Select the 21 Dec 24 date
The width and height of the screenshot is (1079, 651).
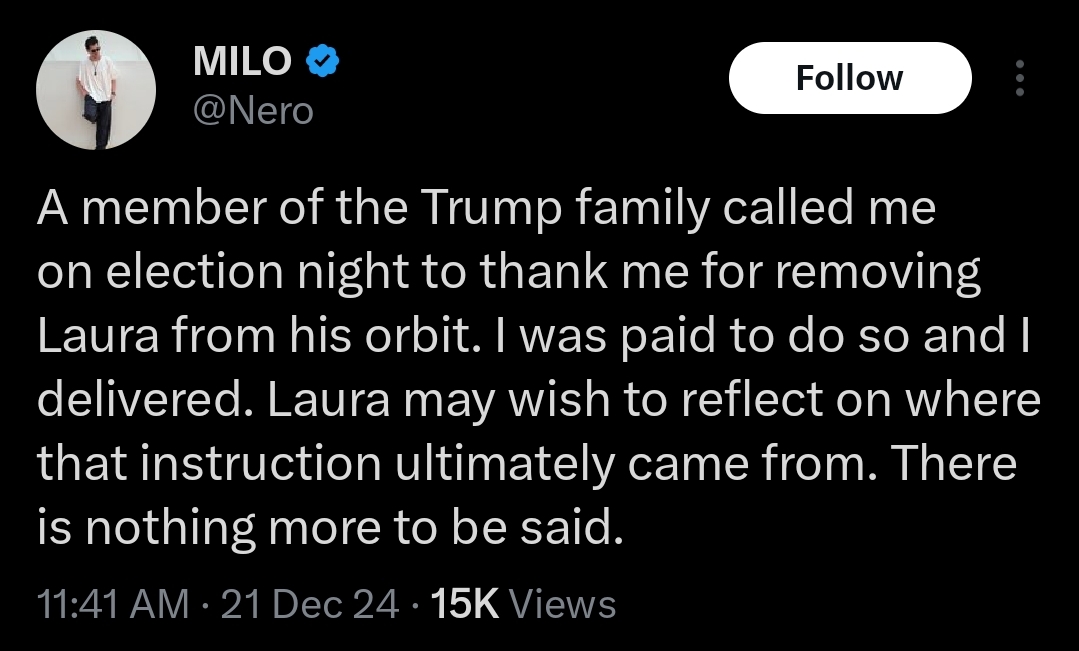(x=310, y=604)
